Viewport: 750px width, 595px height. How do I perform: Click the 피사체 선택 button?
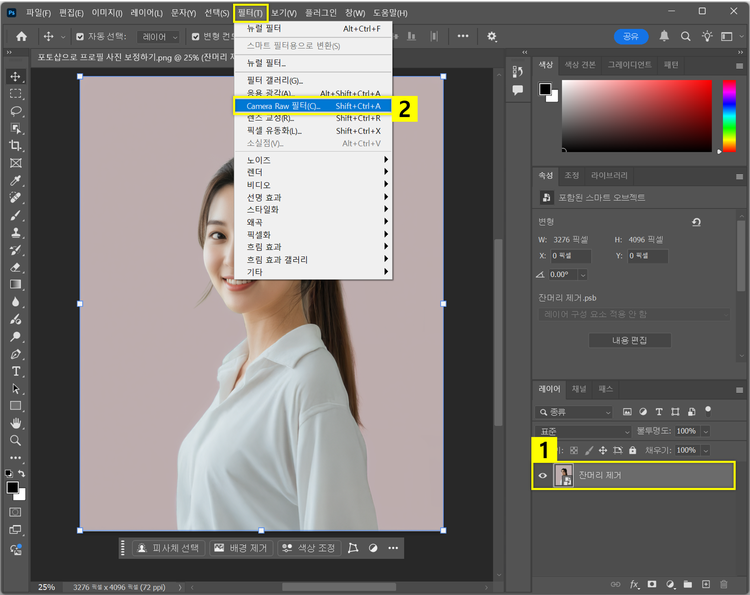pyautogui.click(x=168, y=548)
